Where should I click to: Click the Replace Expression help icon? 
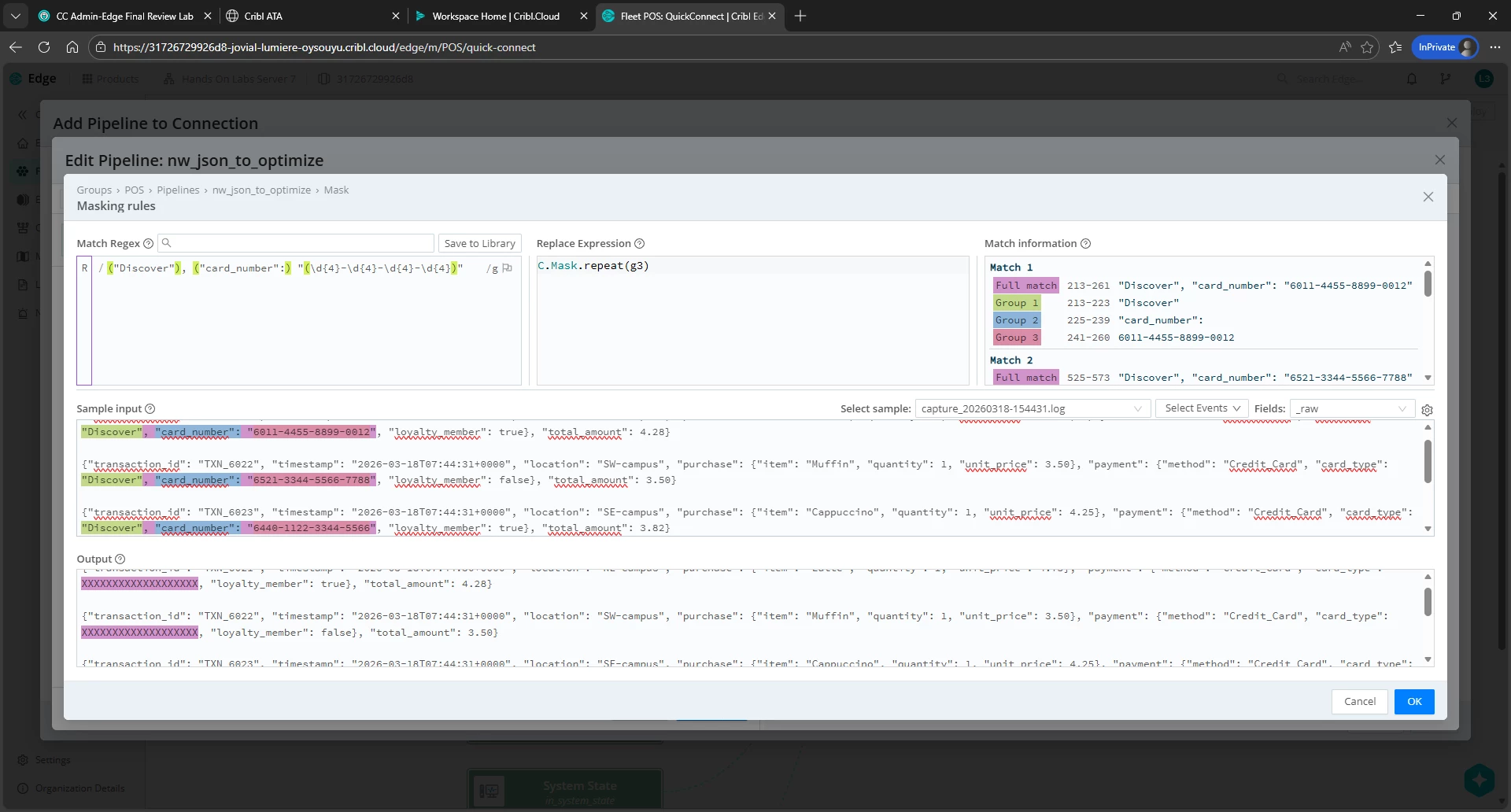639,244
